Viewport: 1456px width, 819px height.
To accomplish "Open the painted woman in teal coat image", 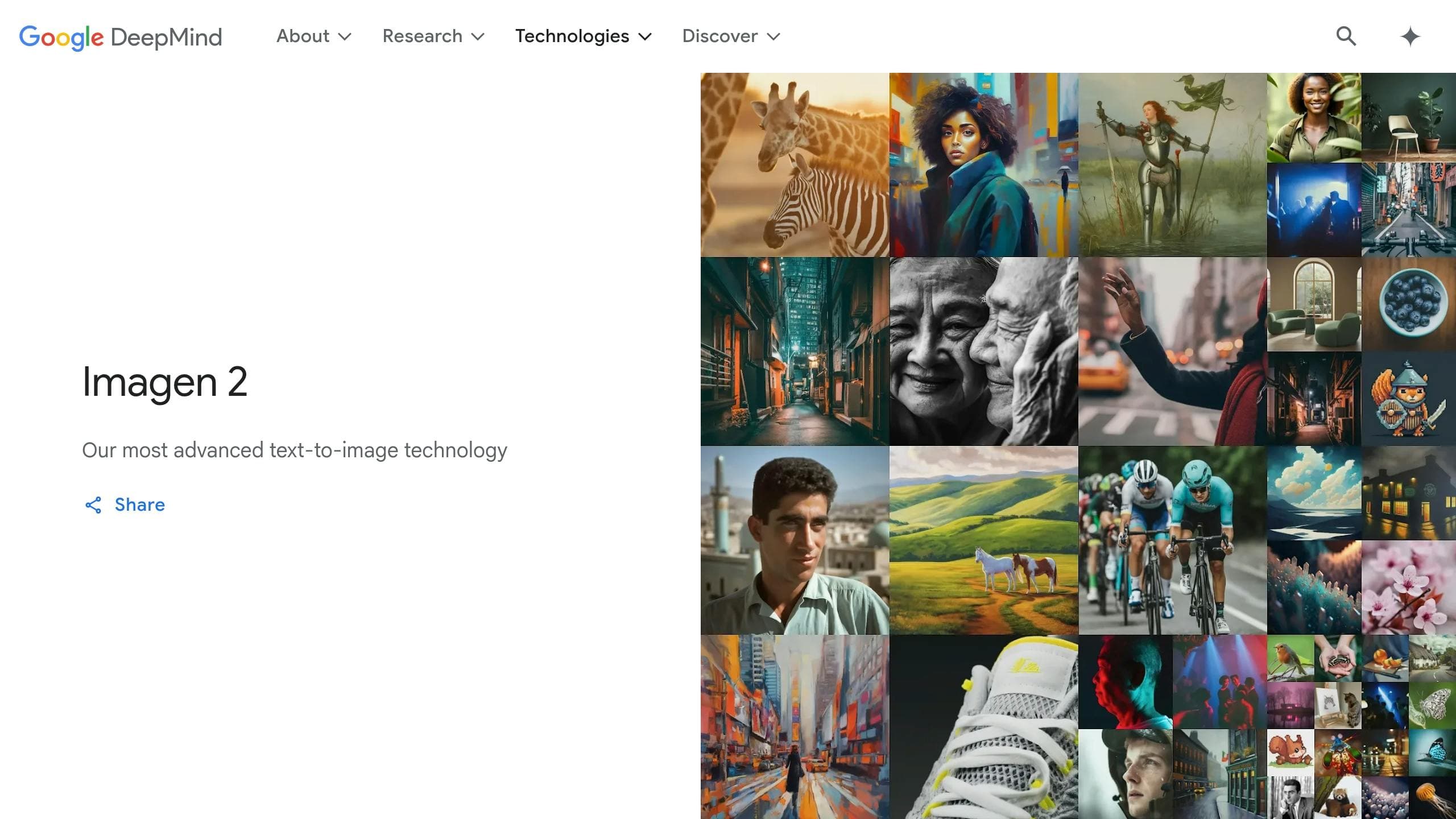I will pyautogui.click(x=984, y=165).
